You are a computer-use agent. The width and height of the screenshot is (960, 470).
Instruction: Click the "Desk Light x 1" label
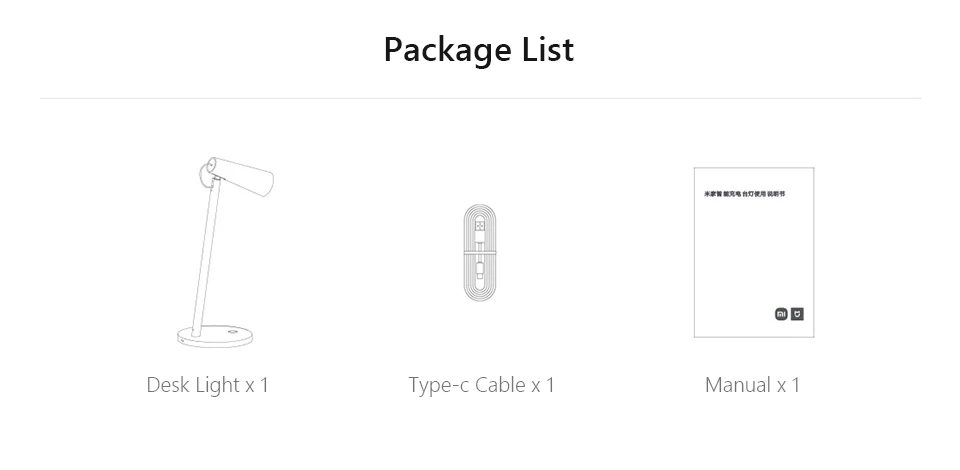207,385
